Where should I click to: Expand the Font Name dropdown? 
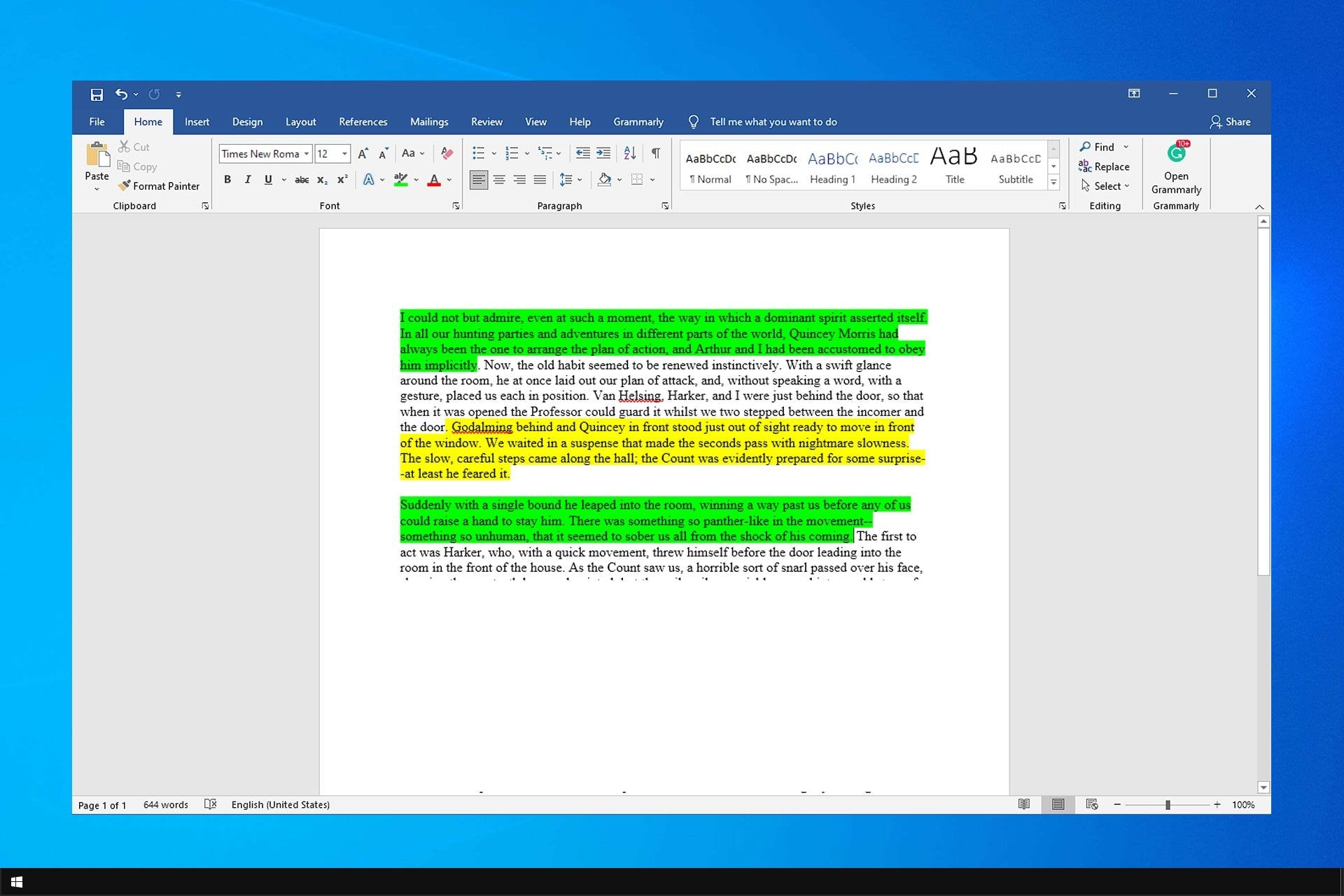(x=307, y=153)
